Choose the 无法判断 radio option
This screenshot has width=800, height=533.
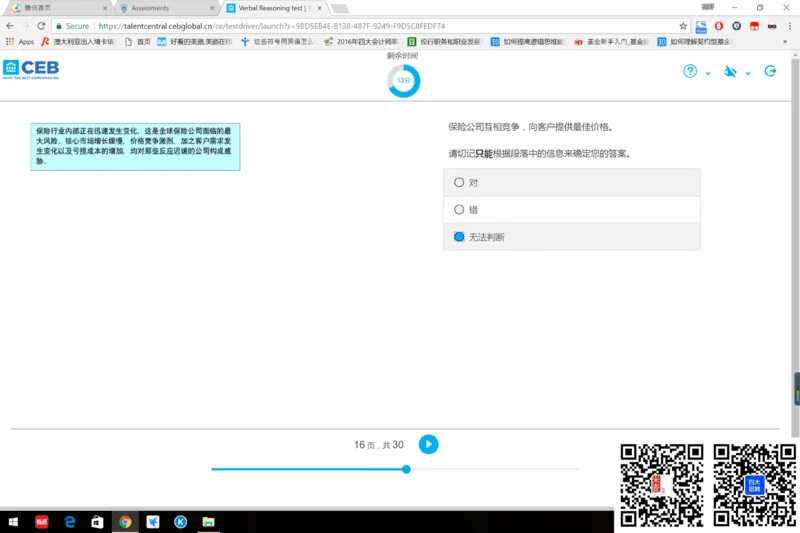click(x=571, y=237)
